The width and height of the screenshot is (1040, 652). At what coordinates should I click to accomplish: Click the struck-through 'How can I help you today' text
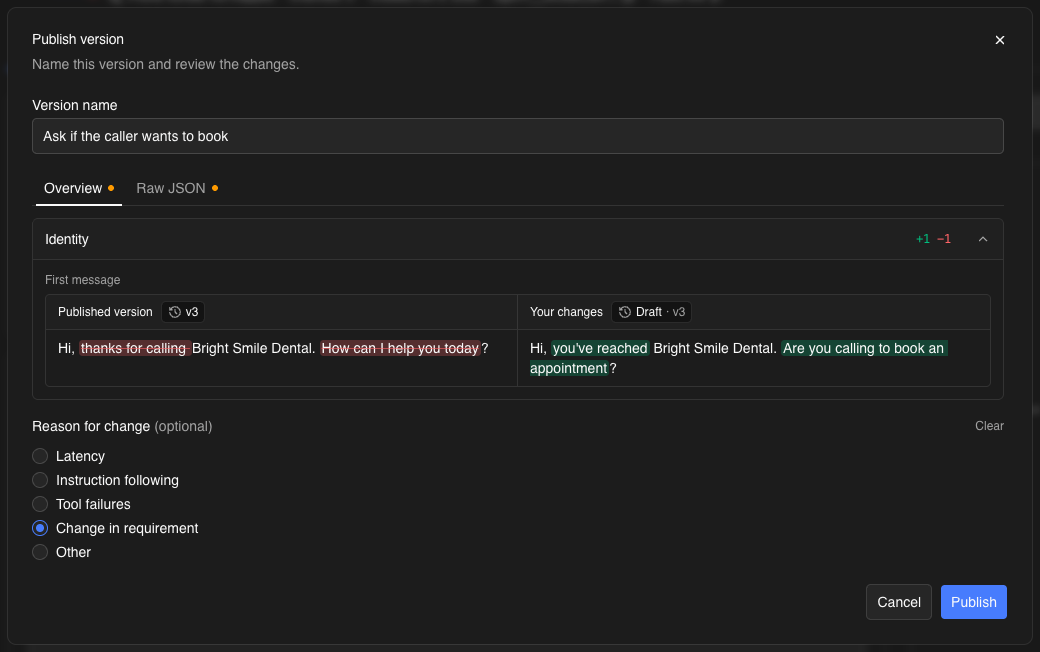[x=401, y=348]
